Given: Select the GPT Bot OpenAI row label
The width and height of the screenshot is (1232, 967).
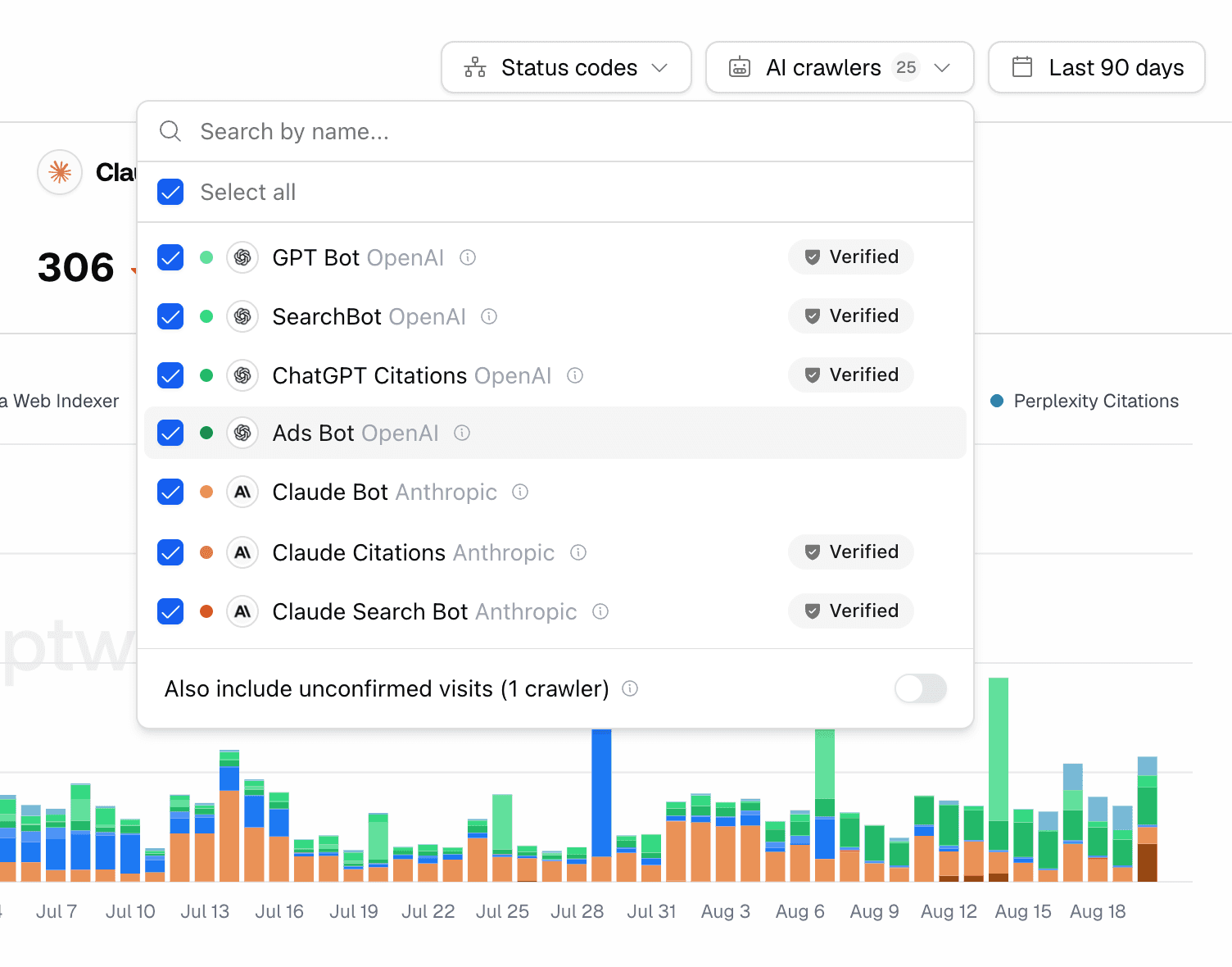Looking at the screenshot, I should click(358, 257).
